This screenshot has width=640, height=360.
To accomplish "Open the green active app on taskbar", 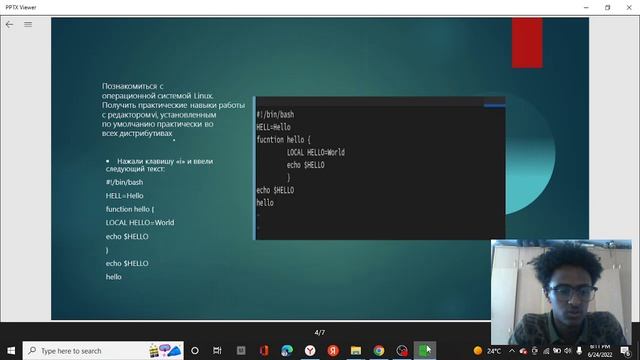I will (424, 351).
